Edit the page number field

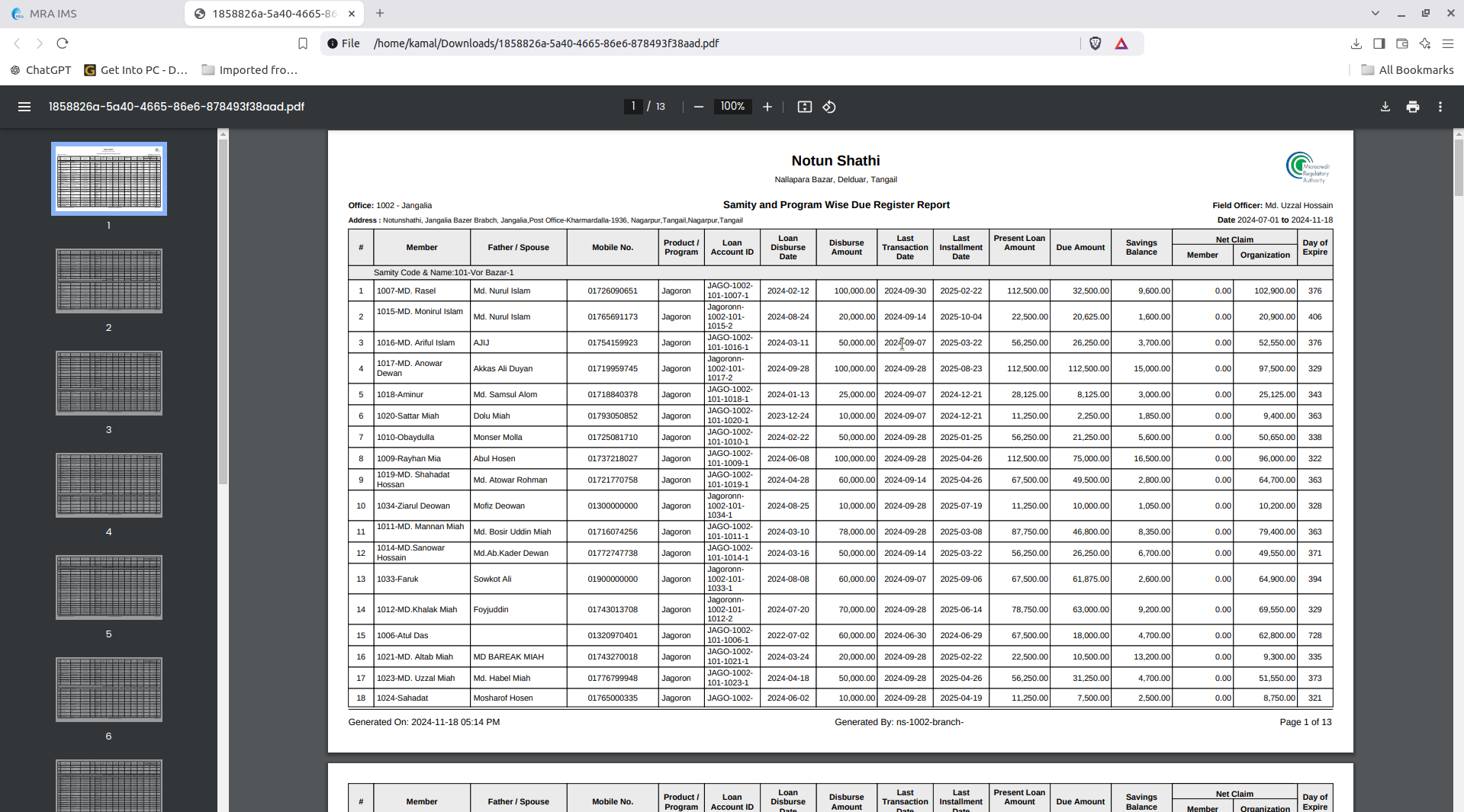pyautogui.click(x=632, y=107)
